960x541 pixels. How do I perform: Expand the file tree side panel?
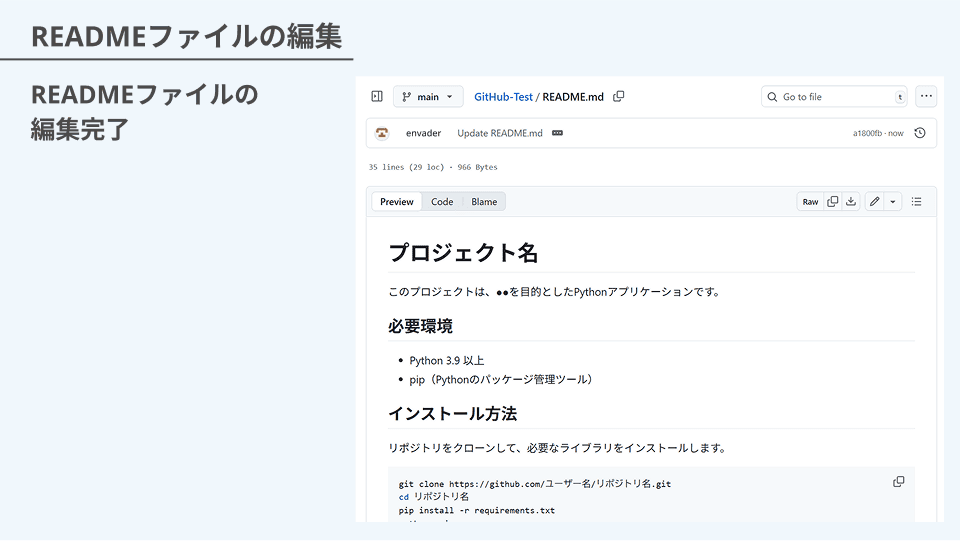pos(377,97)
